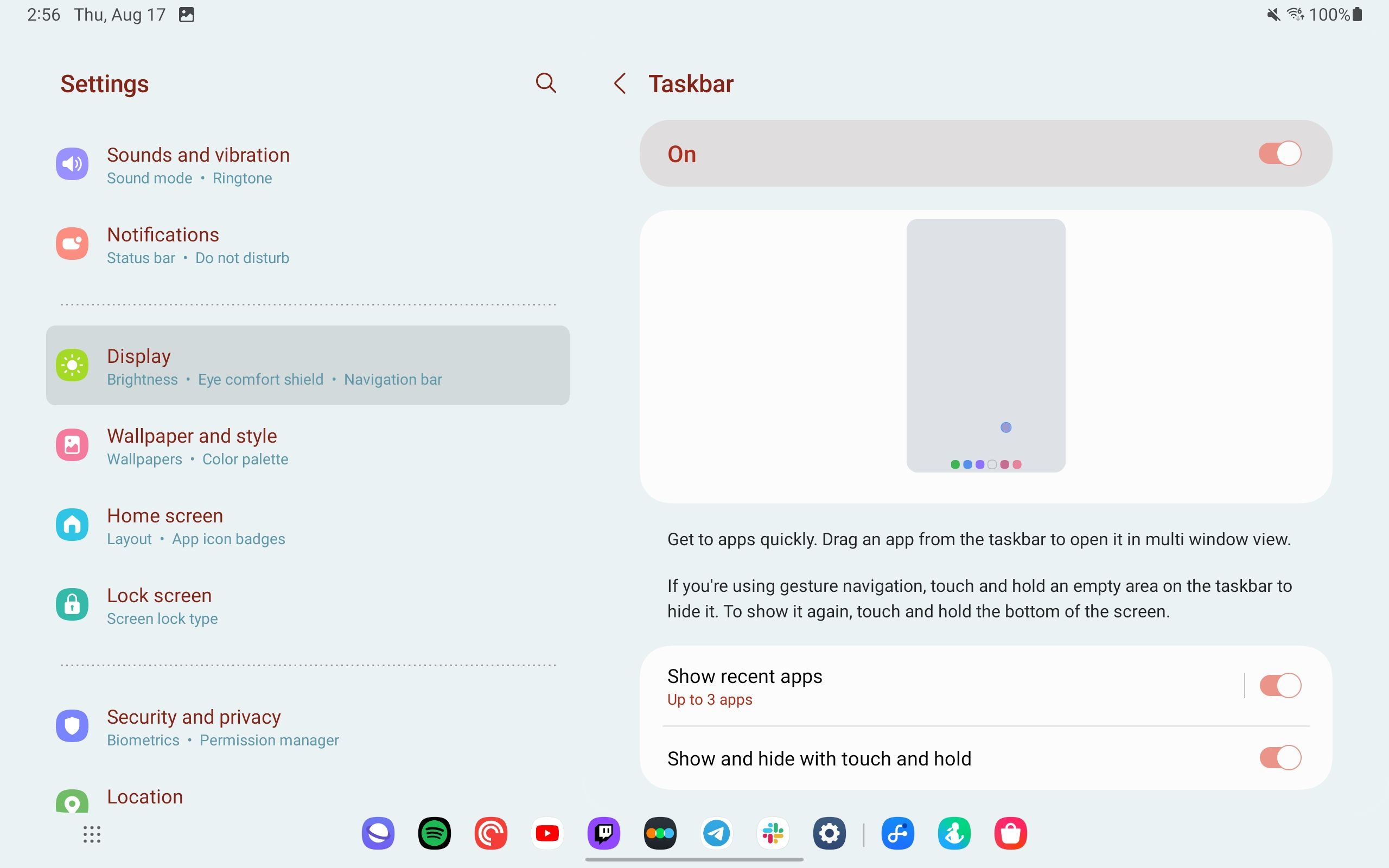Open the all apps grid button
The image size is (1389, 868).
click(x=92, y=834)
